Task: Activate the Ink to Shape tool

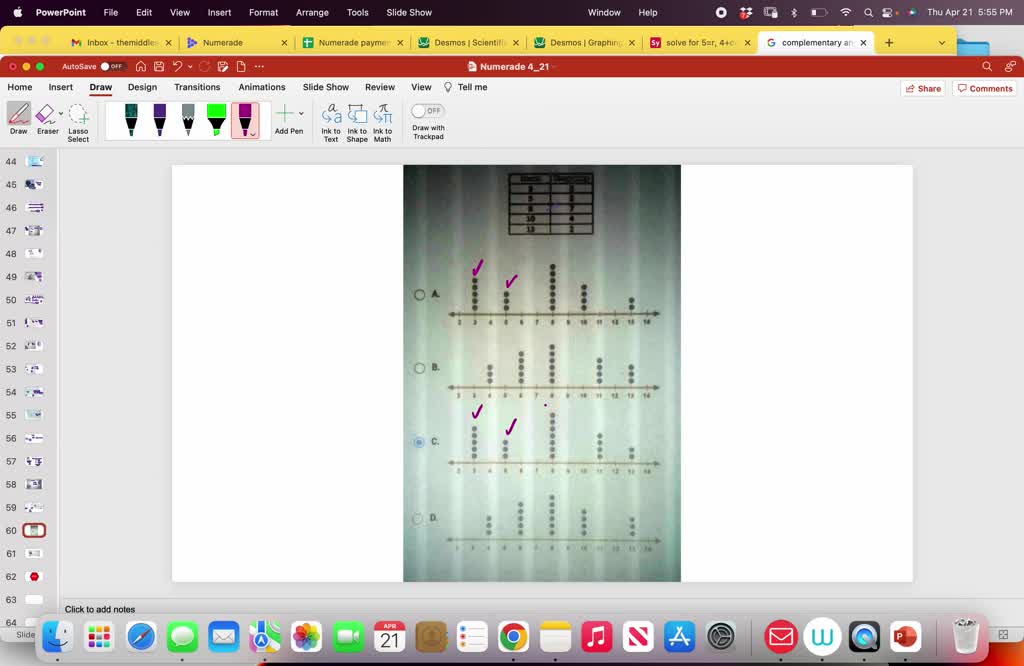Action: 357,123
